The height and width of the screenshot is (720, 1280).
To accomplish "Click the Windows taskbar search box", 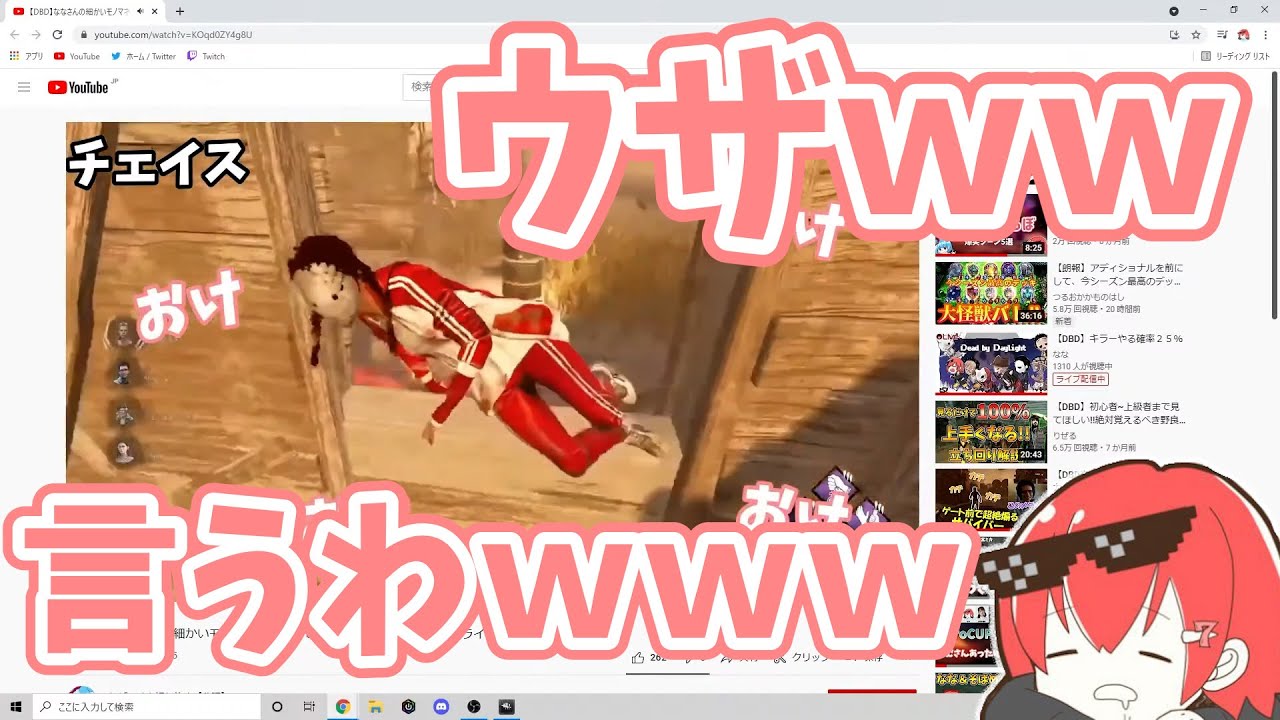I will click(x=147, y=707).
